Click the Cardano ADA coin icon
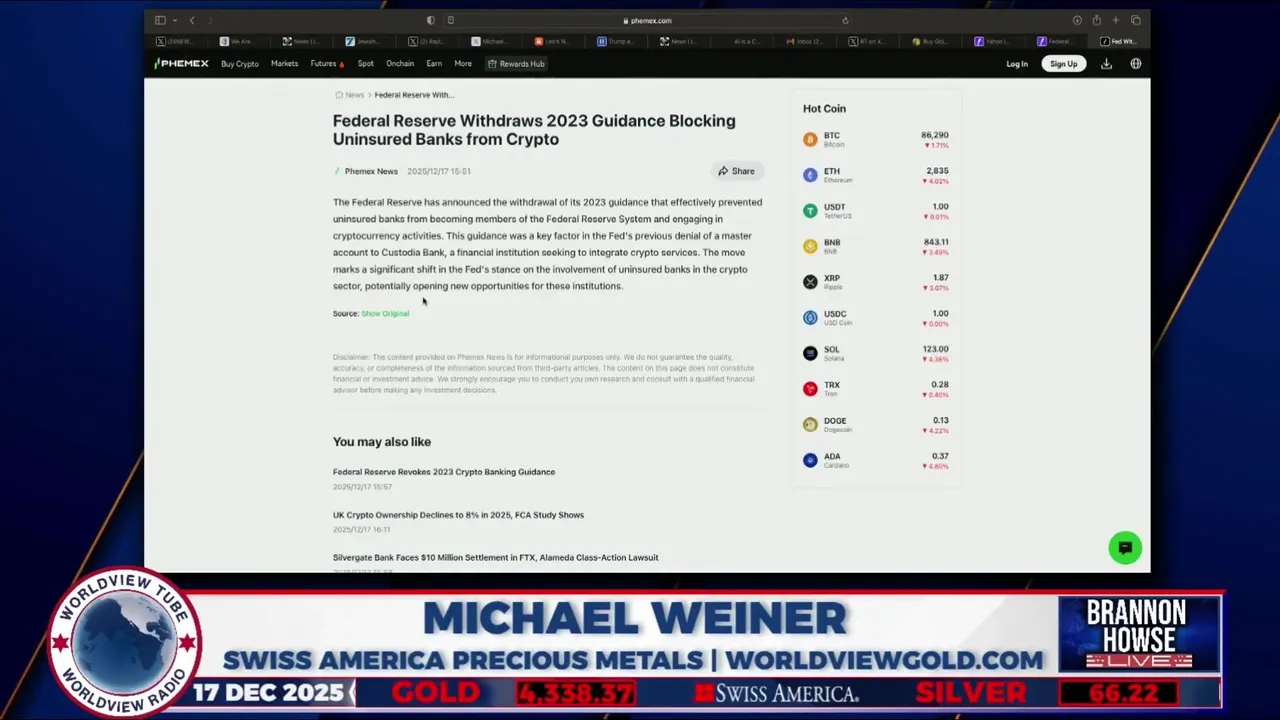Viewport: 1280px width, 720px height. coord(810,460)
